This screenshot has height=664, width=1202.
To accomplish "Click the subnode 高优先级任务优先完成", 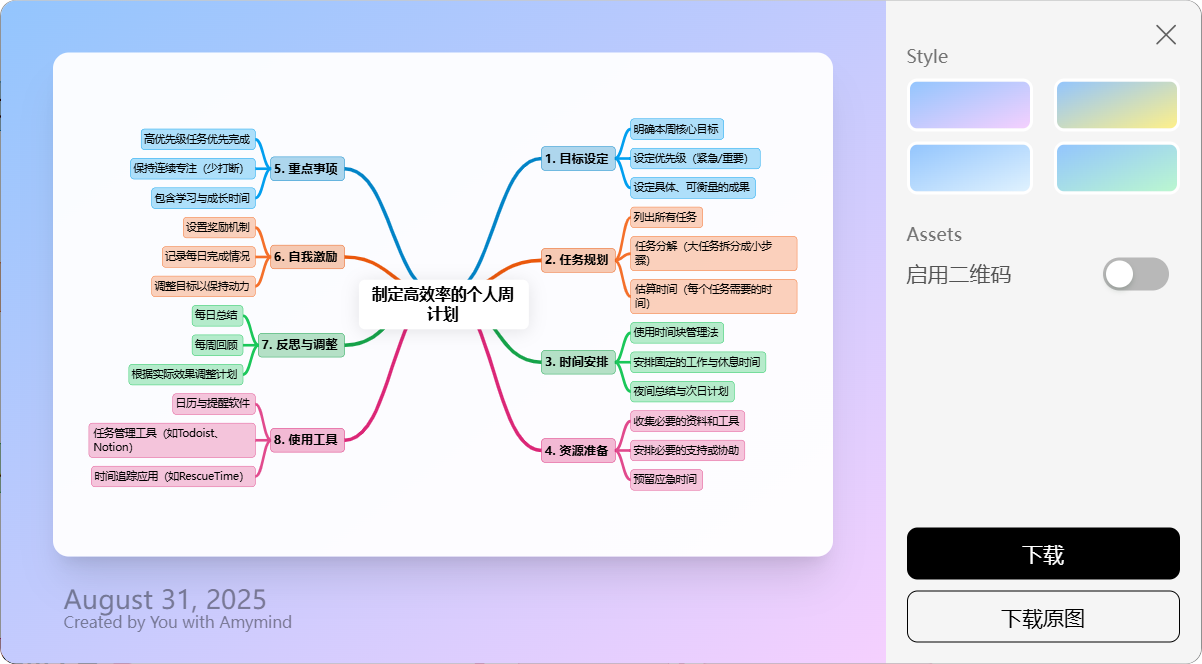I will [x=198, y=139].
